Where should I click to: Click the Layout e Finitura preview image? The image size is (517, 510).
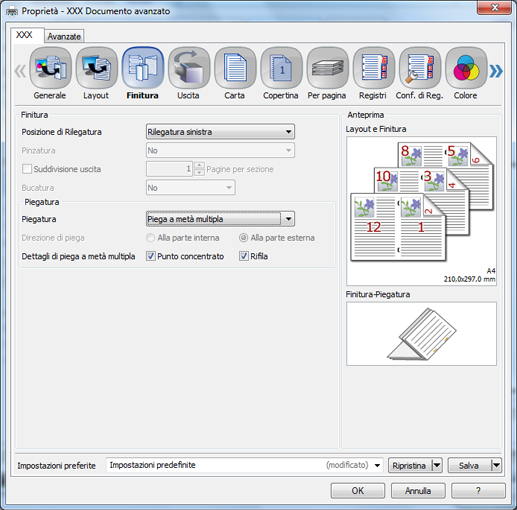[421, 211]
